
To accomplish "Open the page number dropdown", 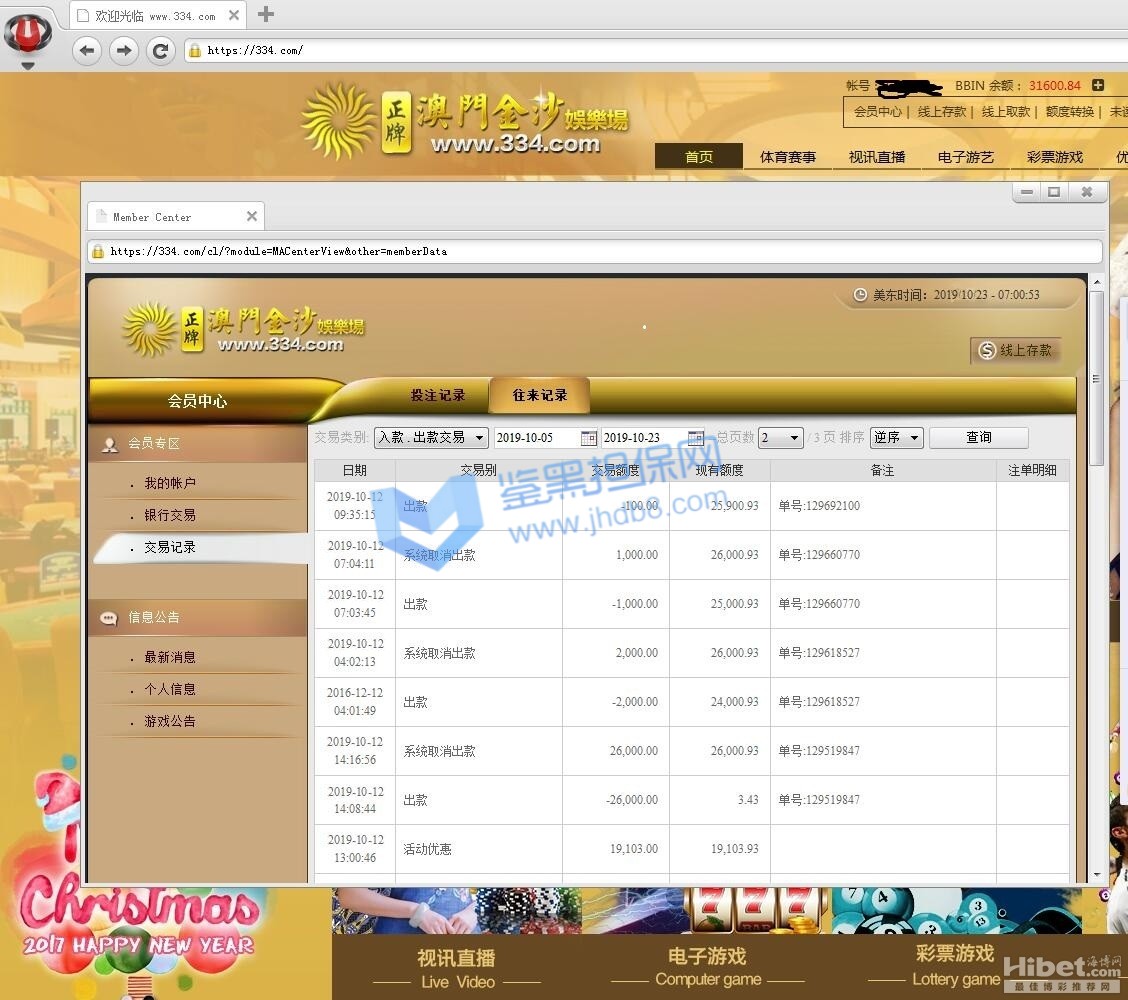I will tap(781, 438).
